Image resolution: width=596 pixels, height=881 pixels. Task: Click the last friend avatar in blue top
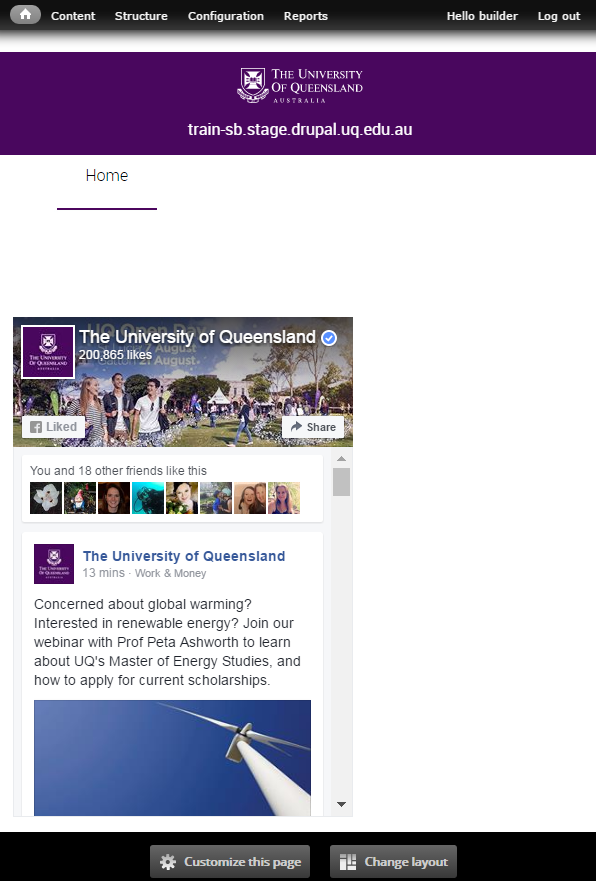284,498
